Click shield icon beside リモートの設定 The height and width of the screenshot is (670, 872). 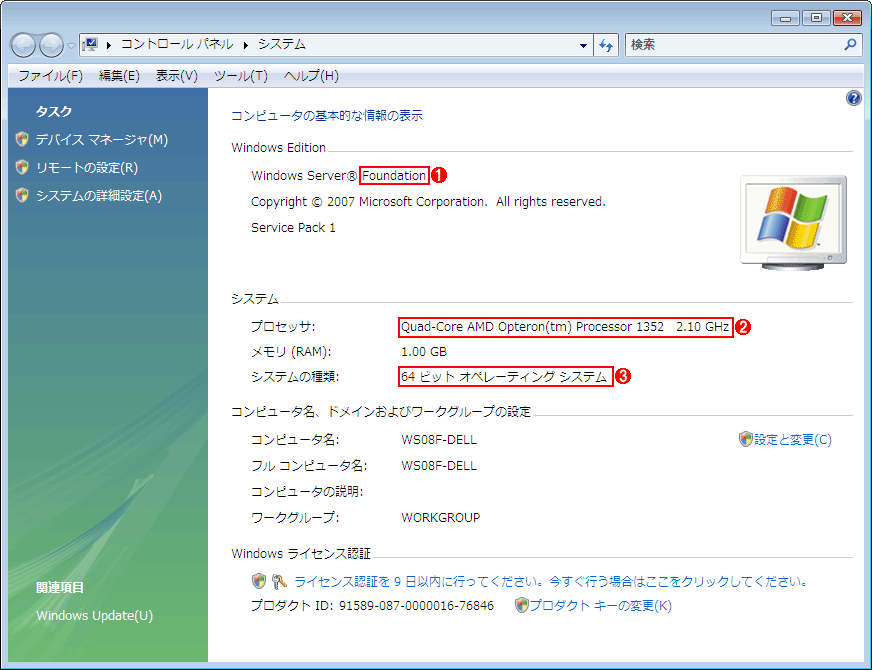(x=22, y=167)
